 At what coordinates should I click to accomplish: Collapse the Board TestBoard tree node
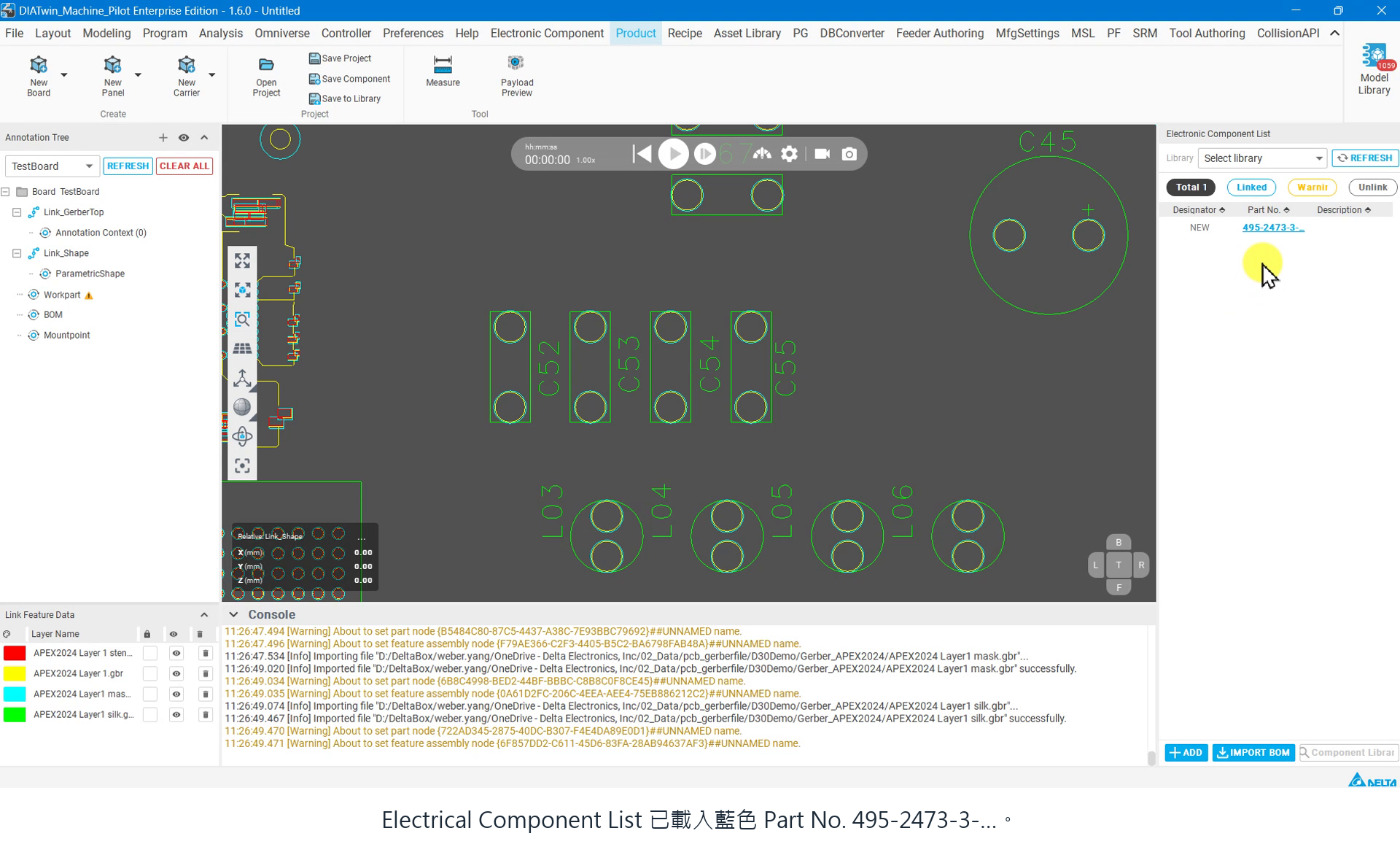point(6,192)
